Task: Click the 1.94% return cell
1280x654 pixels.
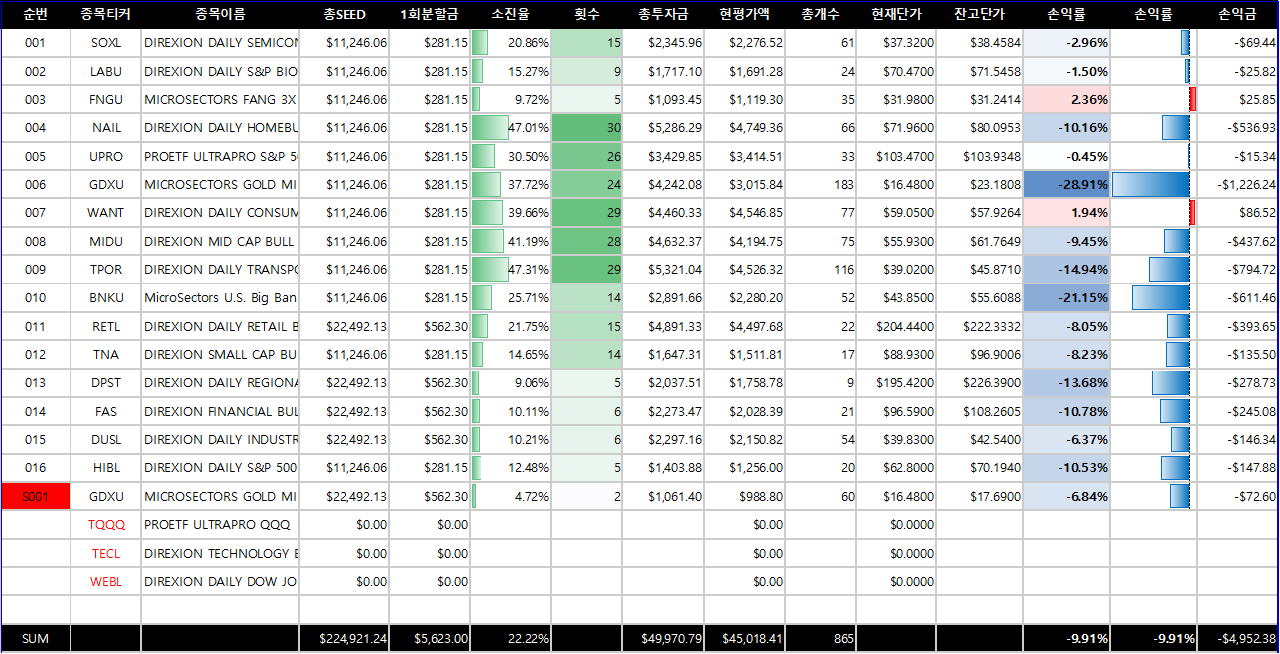Action: [x=1066, y=213]
